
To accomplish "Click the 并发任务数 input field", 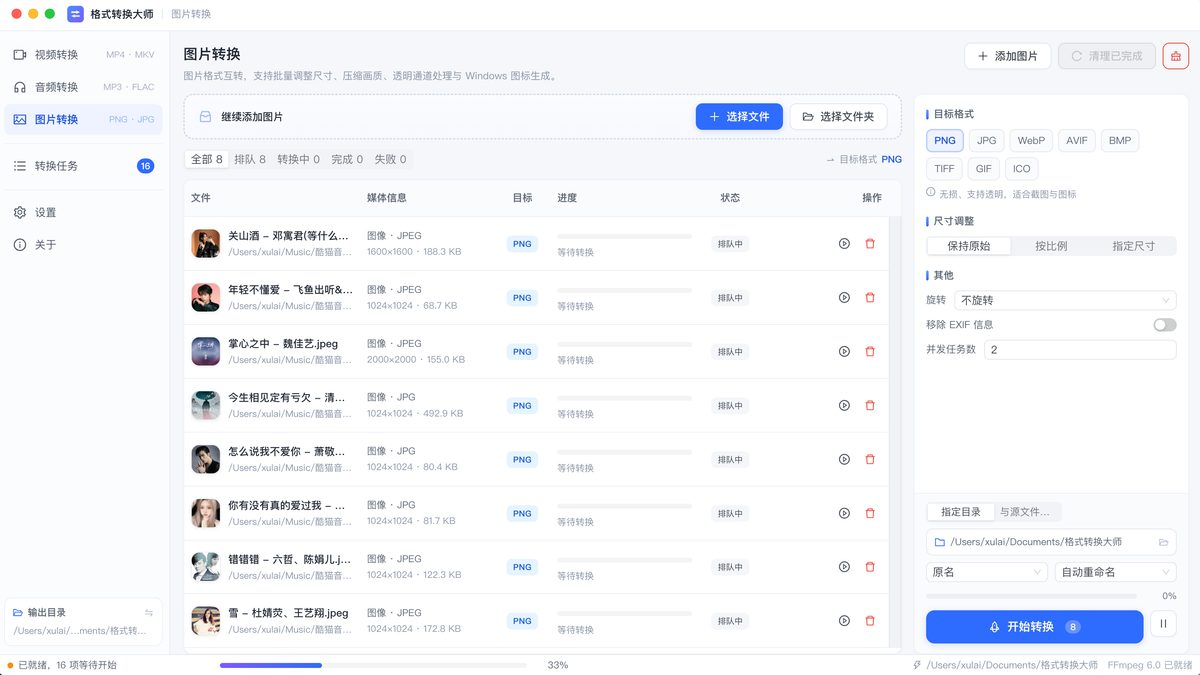I will click(1080, 350).
